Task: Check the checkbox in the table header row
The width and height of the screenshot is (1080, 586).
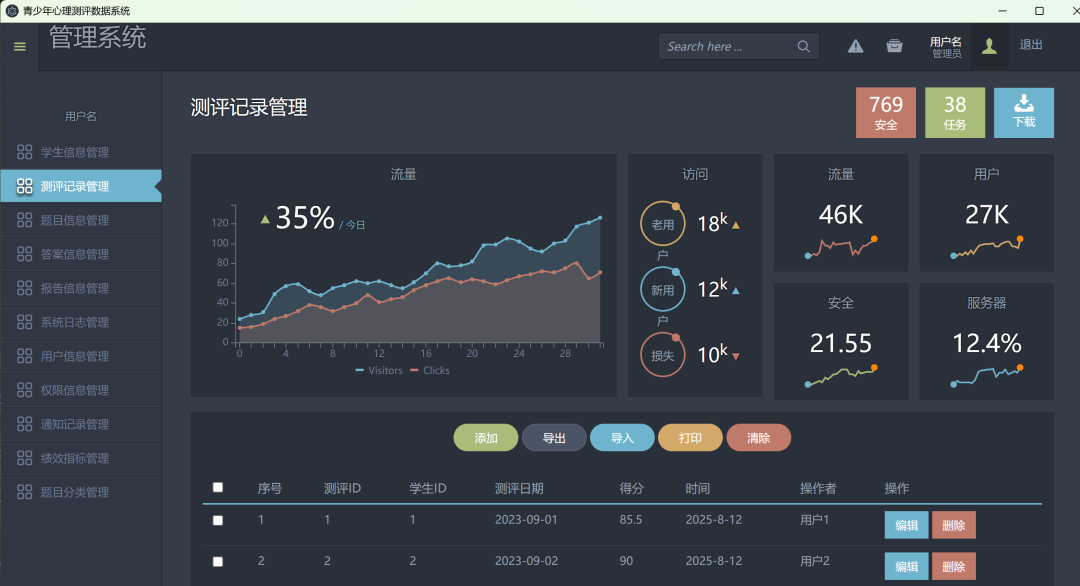Action: click(217, 485)
